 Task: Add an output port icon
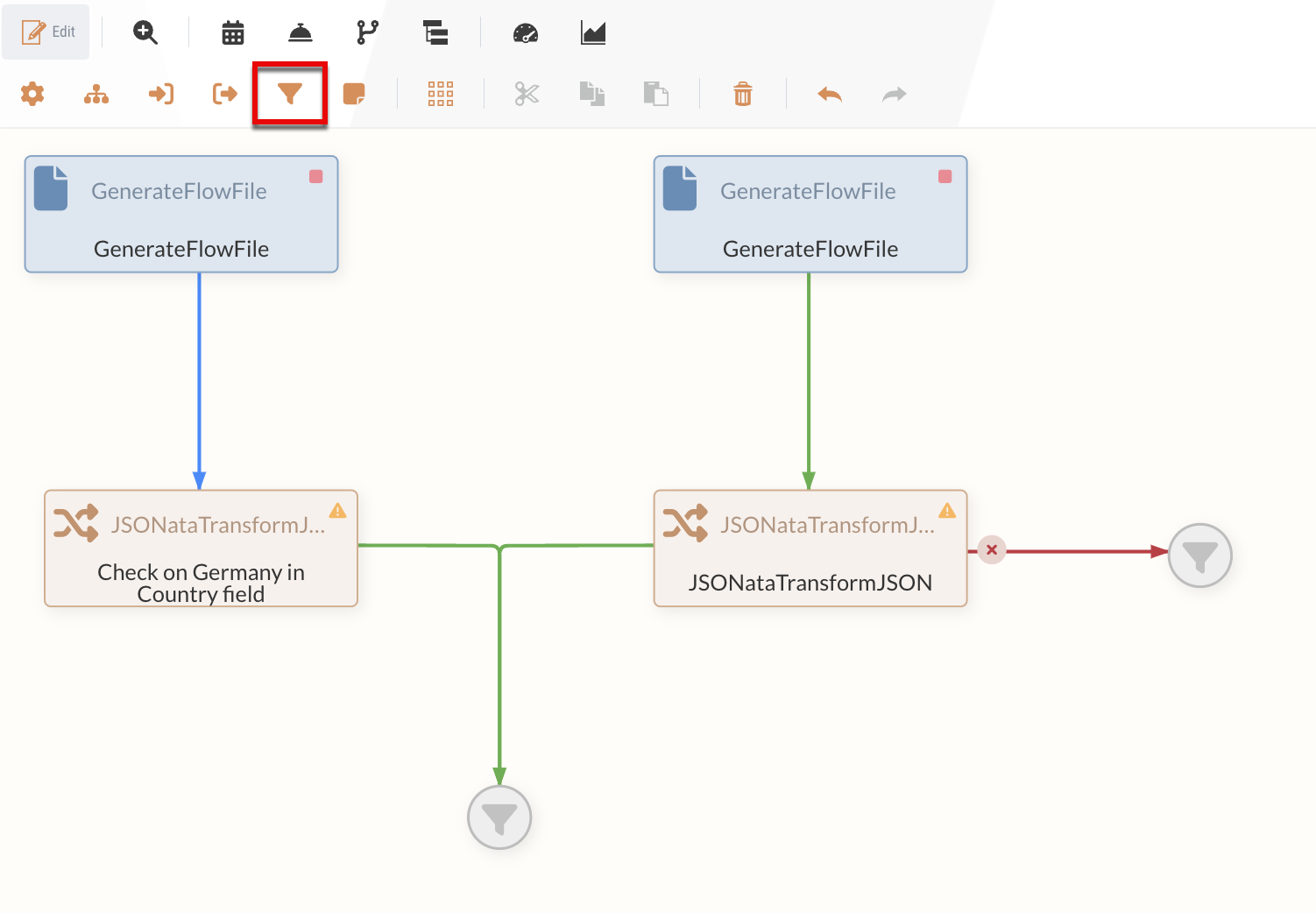click(x=225, y=94)
